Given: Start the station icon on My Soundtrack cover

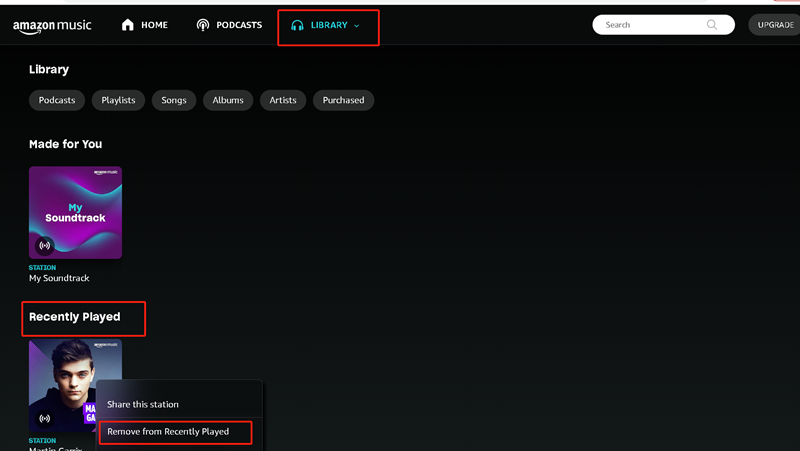Looking at the screenshot, I should (x=44, y=245).
